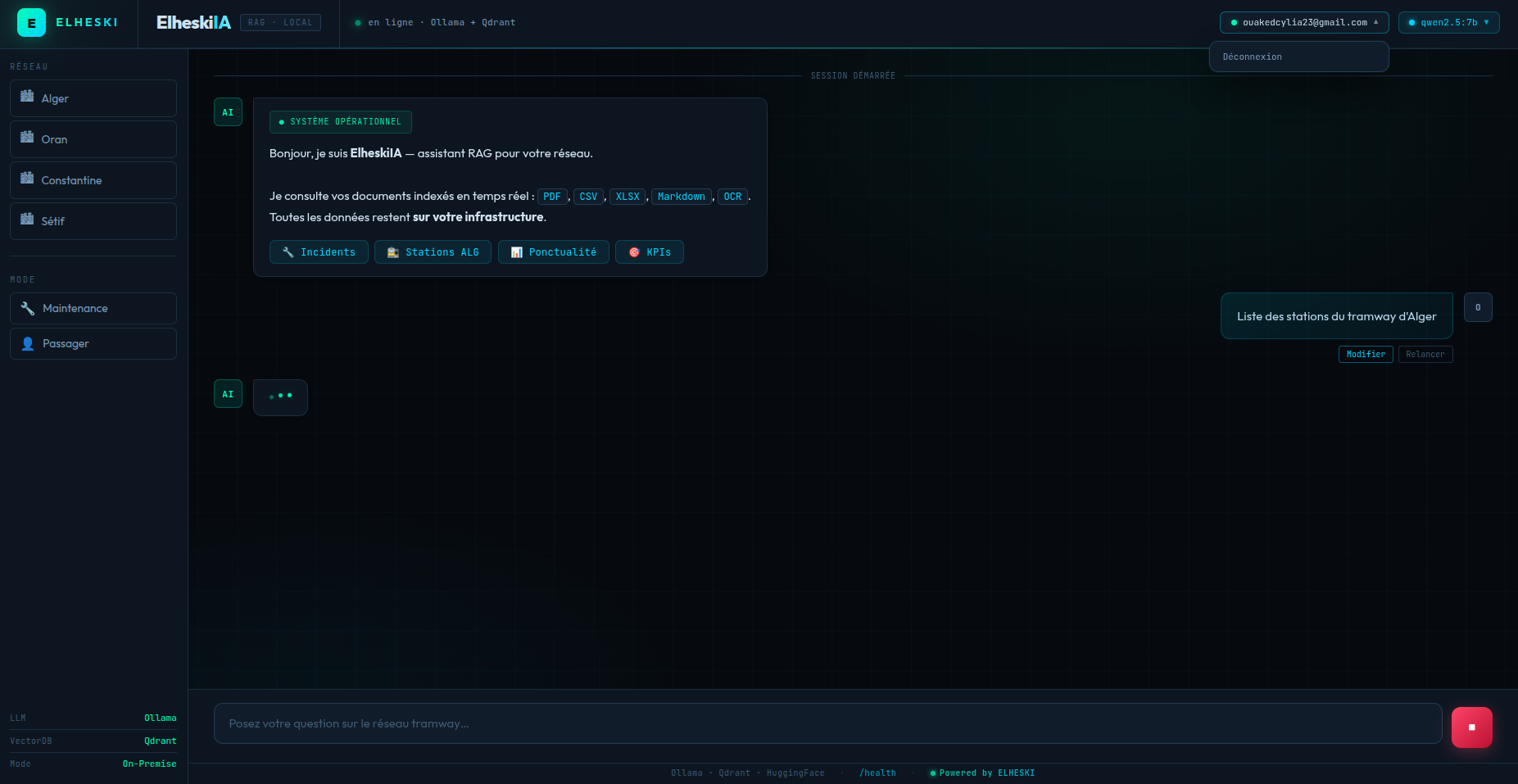Expand the qwen2.5:7b model dropdown

point(1448,22)
